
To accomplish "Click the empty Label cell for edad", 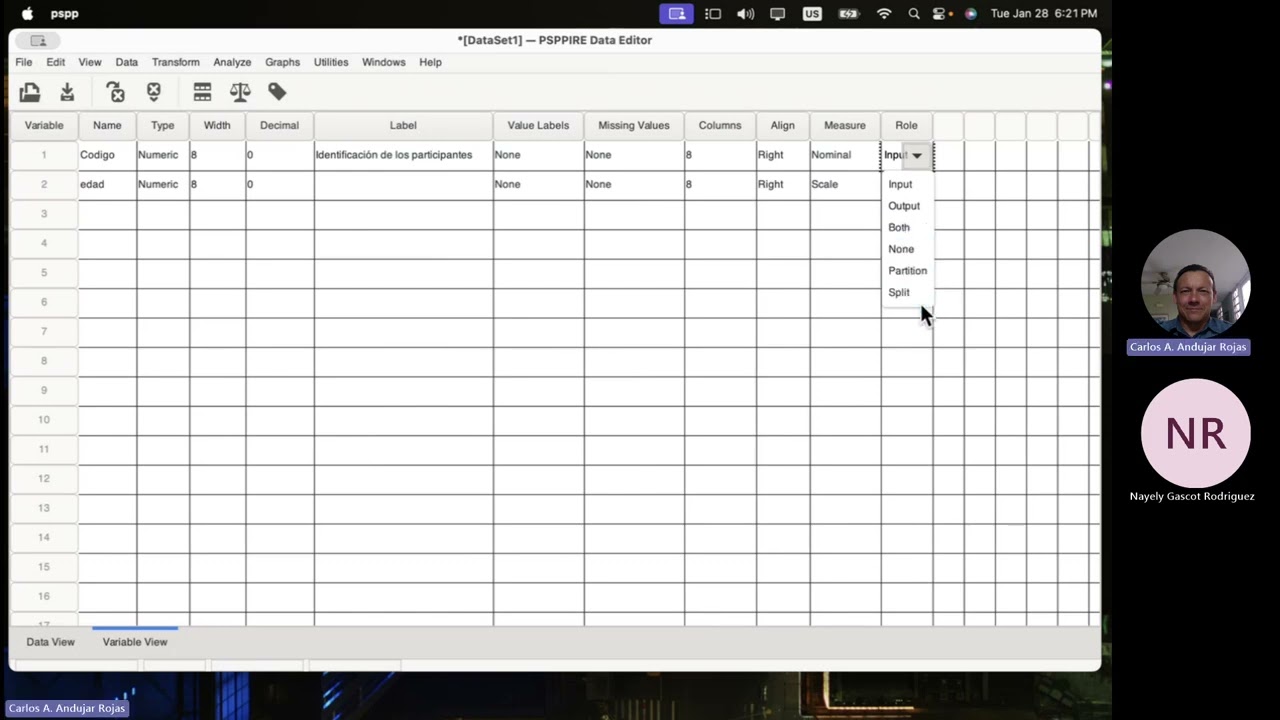I will pyautogui.click(x=403, y=184).
